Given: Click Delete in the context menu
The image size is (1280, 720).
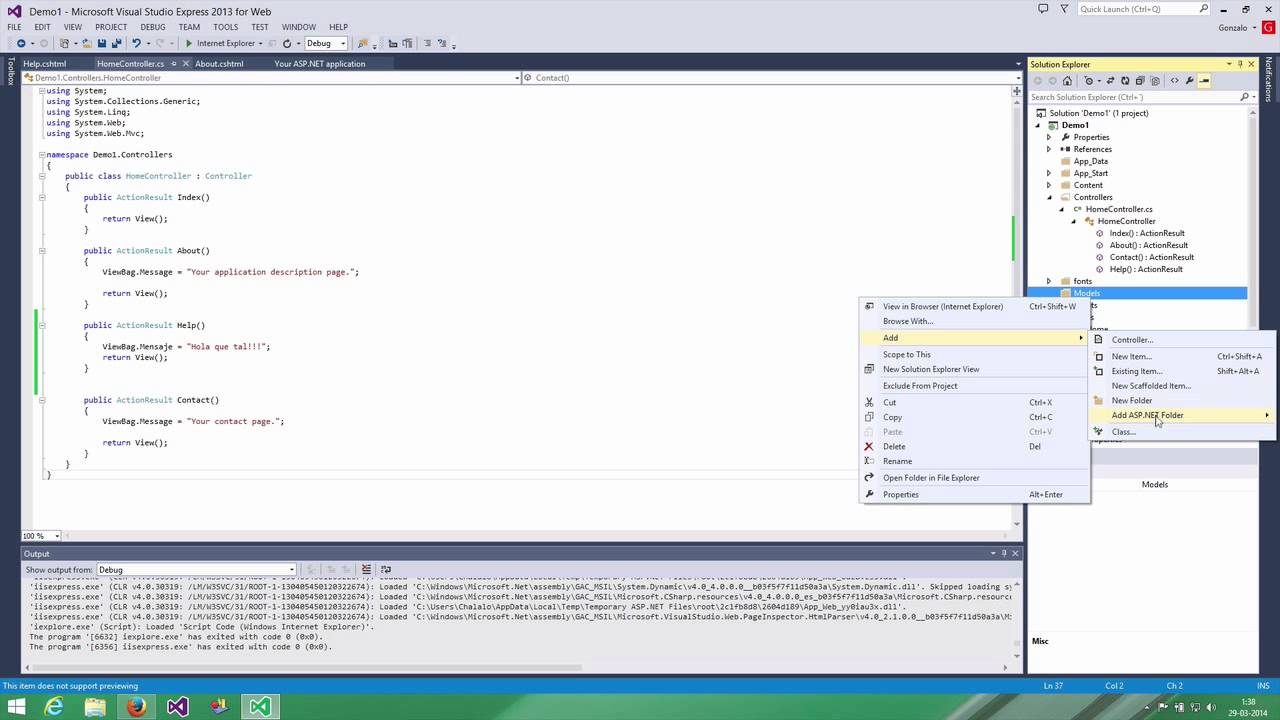Looking at the screenshot, I should point(894,447).
